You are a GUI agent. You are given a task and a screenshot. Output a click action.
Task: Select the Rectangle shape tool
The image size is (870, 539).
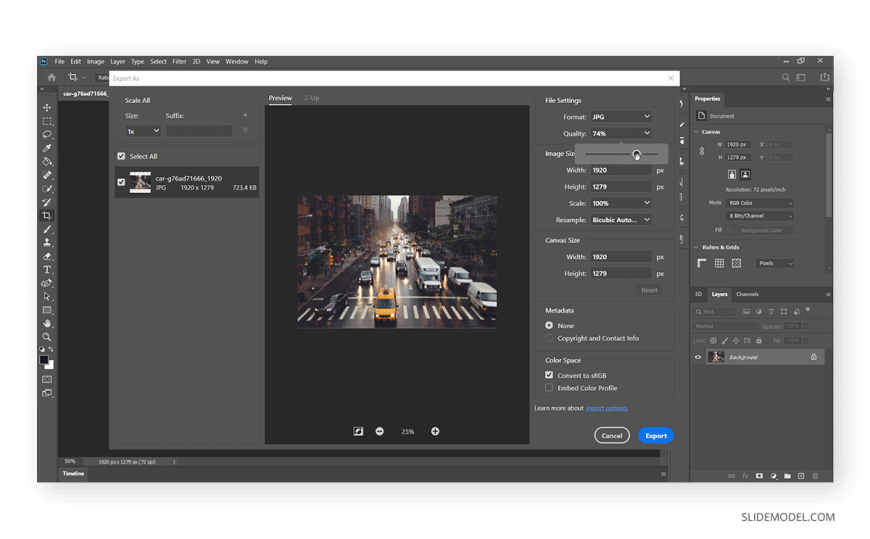pos(47,310)
